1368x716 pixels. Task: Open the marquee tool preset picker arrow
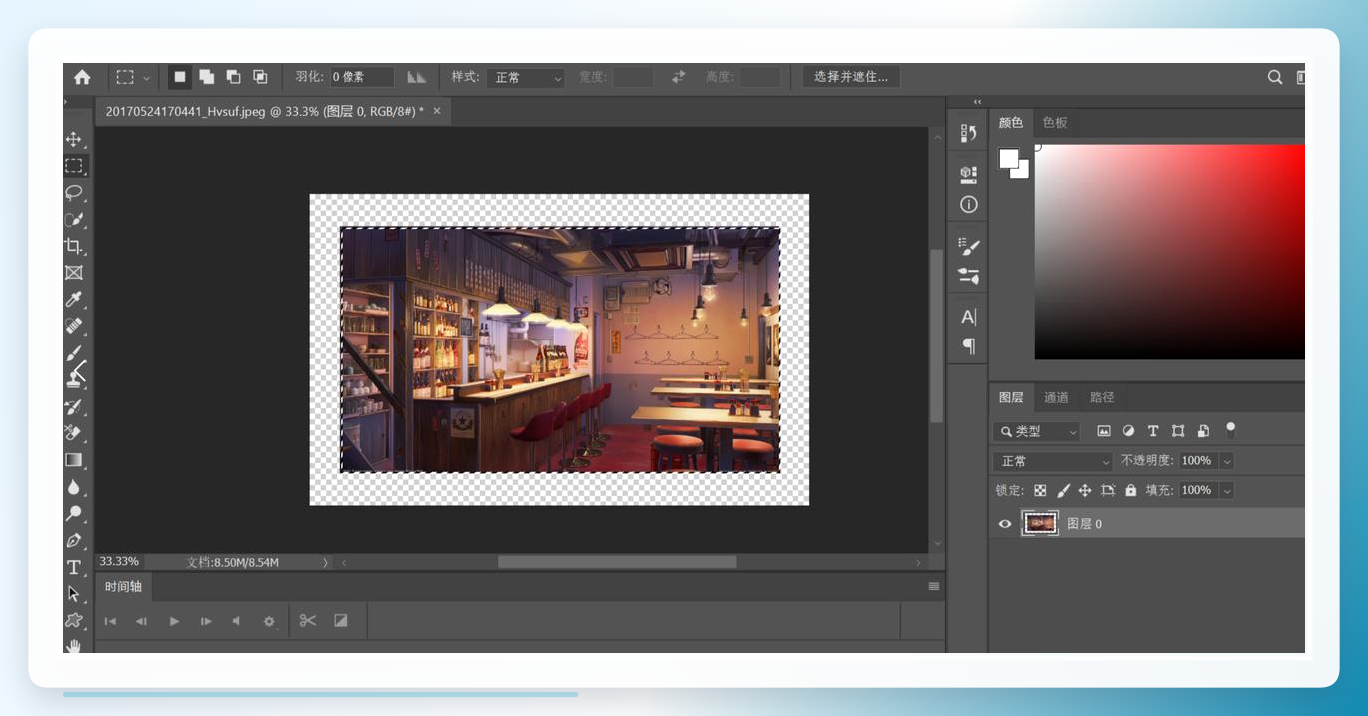coord(147,77)
